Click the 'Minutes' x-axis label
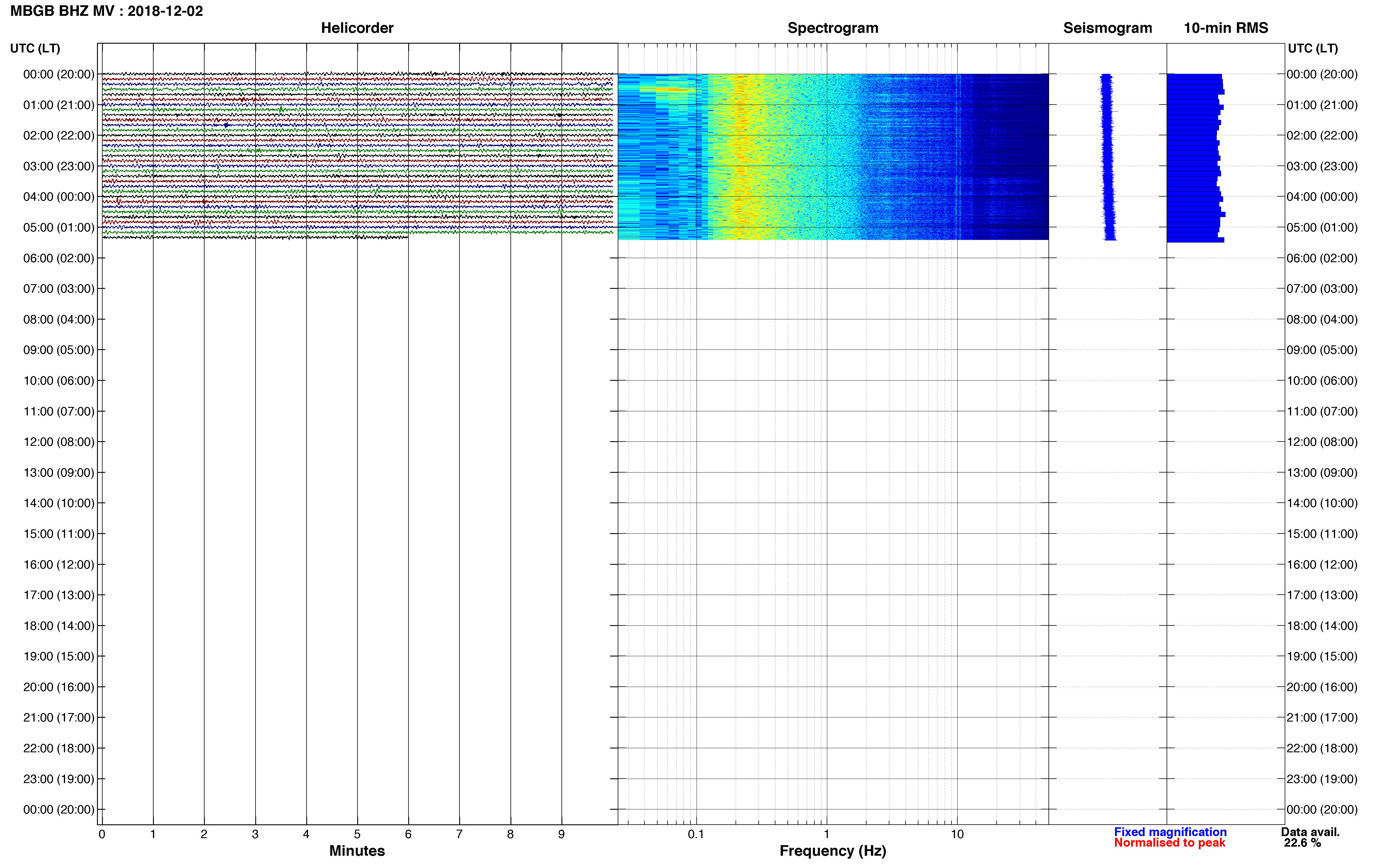 pyautogui.click(x=357, y=851)
